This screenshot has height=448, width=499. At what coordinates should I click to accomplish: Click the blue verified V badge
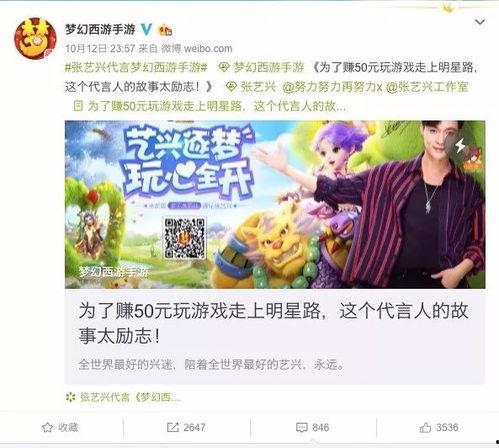[x=146, y=30]
